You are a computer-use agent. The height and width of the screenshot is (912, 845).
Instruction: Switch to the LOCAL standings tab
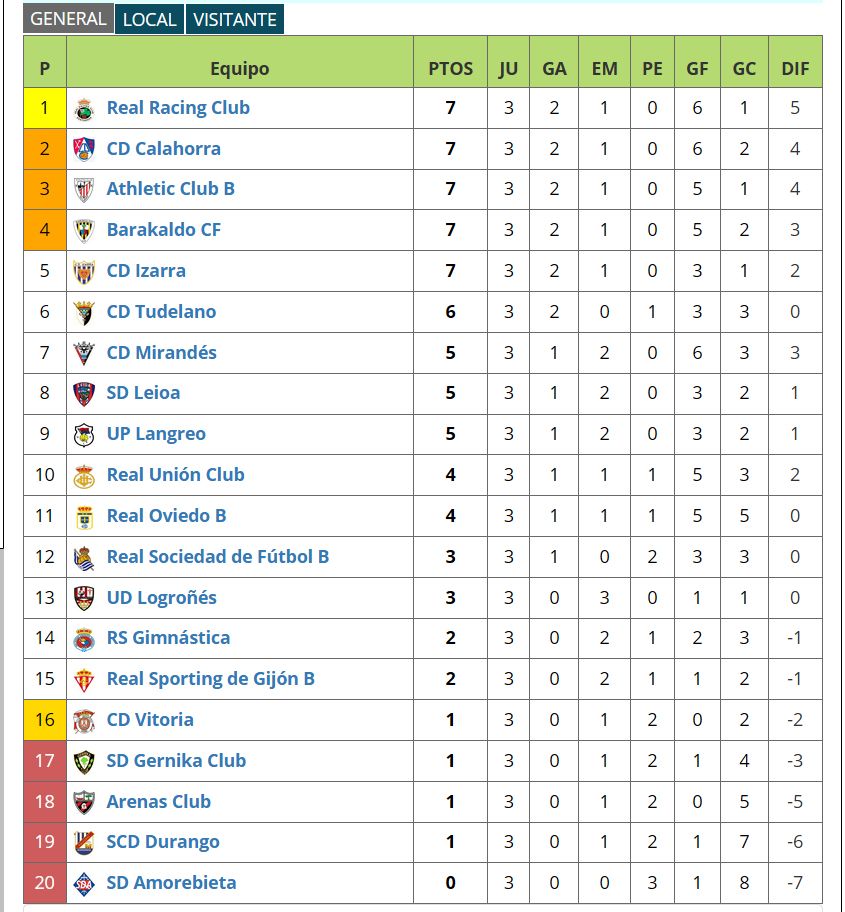[149, 19]
